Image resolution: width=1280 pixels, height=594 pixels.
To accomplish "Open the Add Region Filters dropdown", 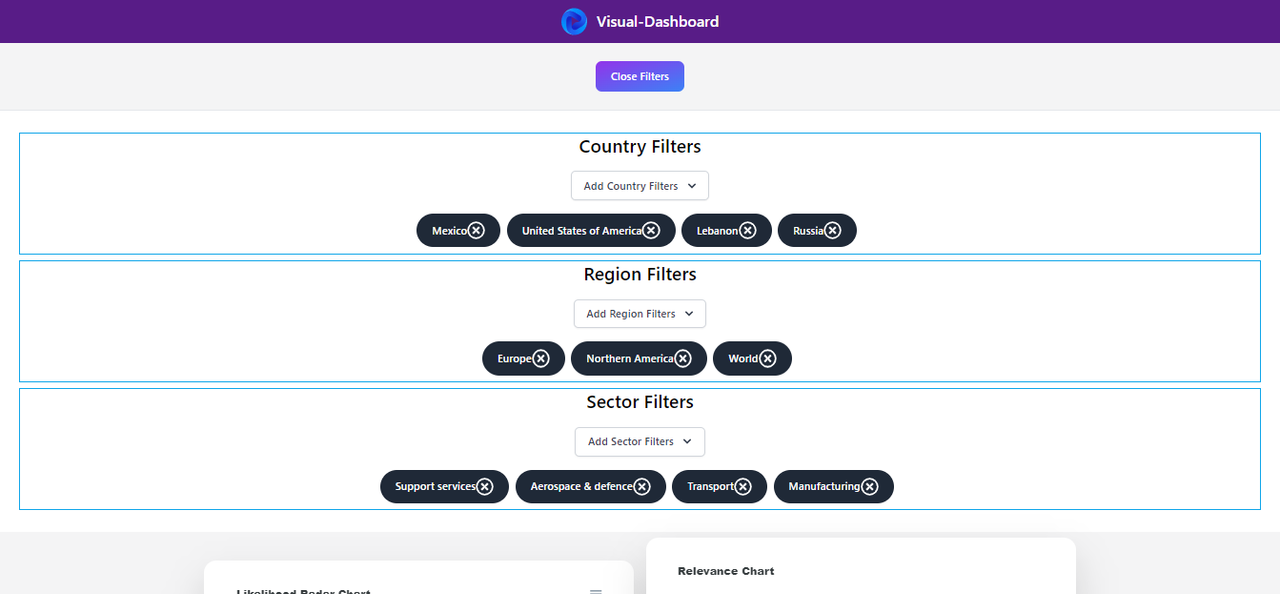I will [640, 314].
